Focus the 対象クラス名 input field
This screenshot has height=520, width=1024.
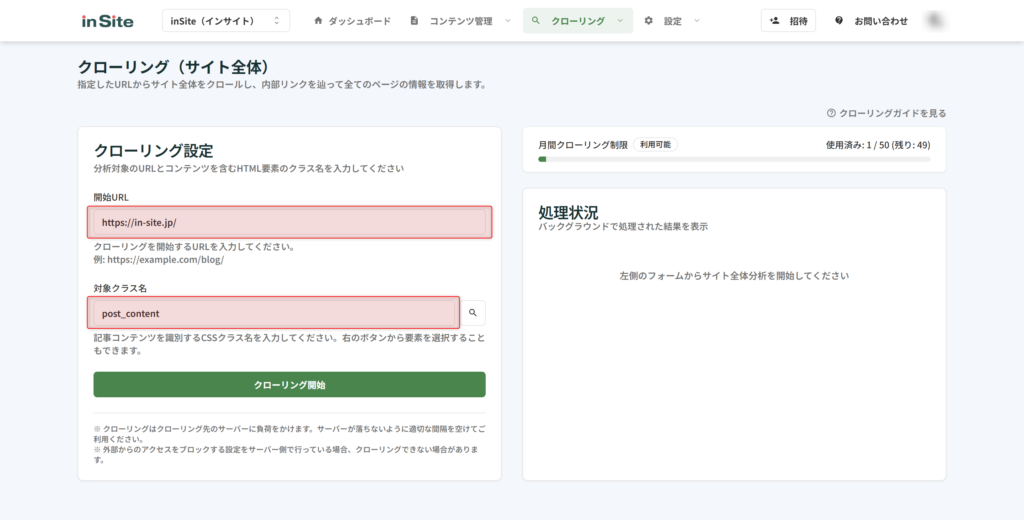coord(274,313)
